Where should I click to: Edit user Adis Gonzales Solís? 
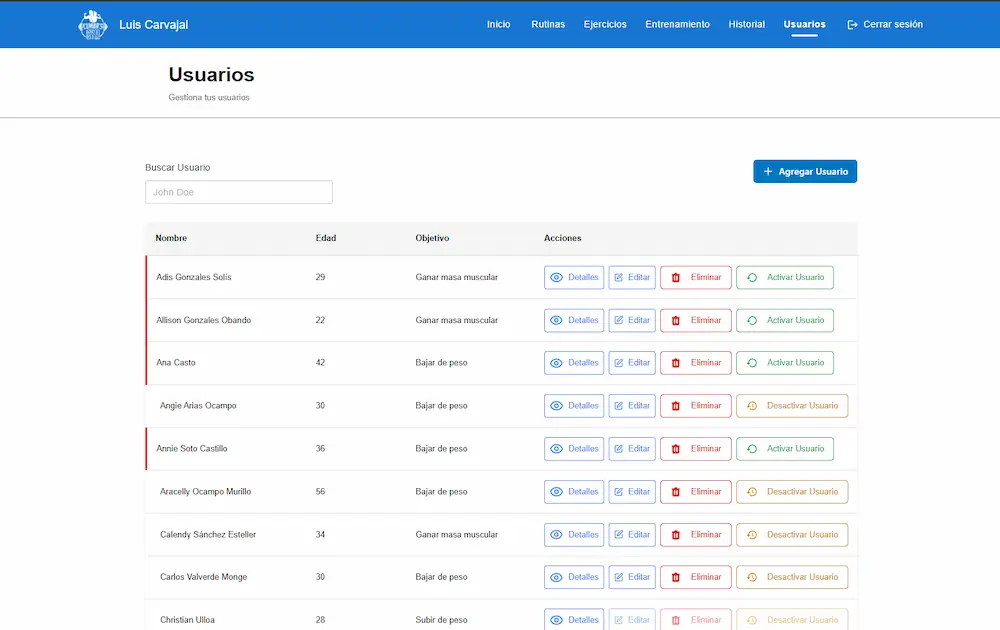tap(631, 277)
